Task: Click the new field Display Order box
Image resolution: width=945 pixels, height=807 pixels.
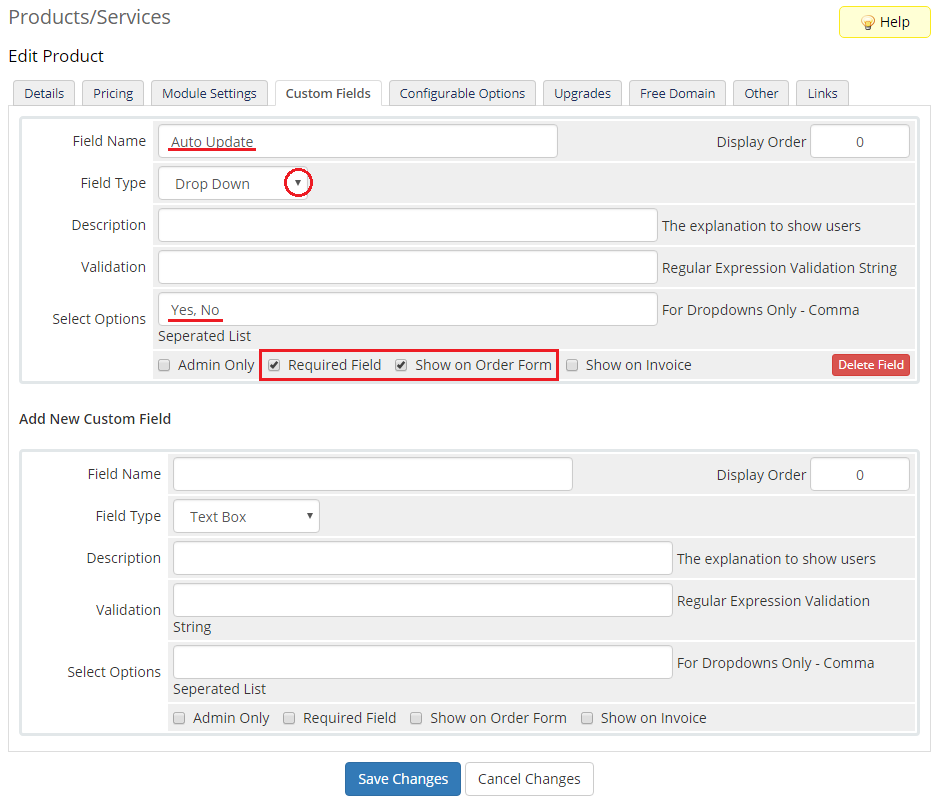Action: click(x=859, y=475)
